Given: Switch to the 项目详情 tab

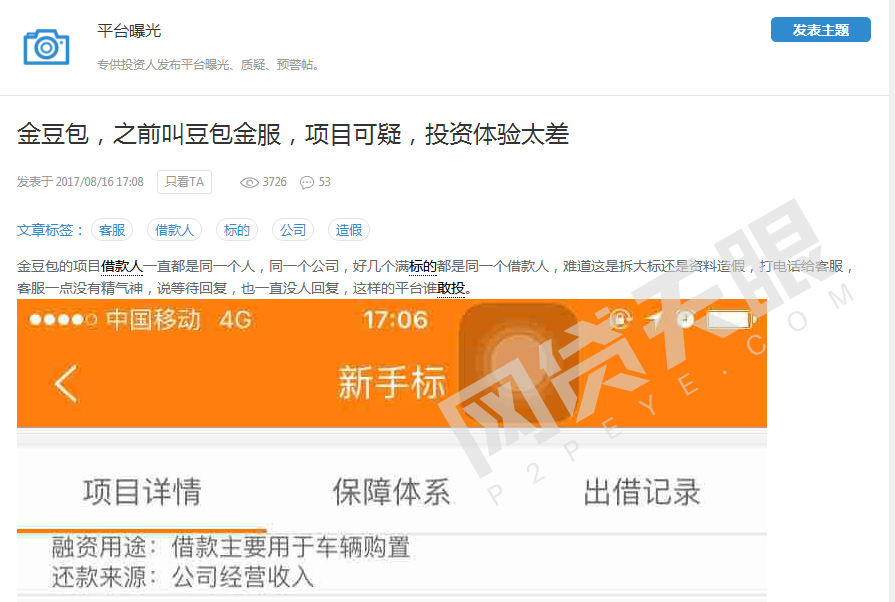Looking at the screenshot, I should 142,492.
